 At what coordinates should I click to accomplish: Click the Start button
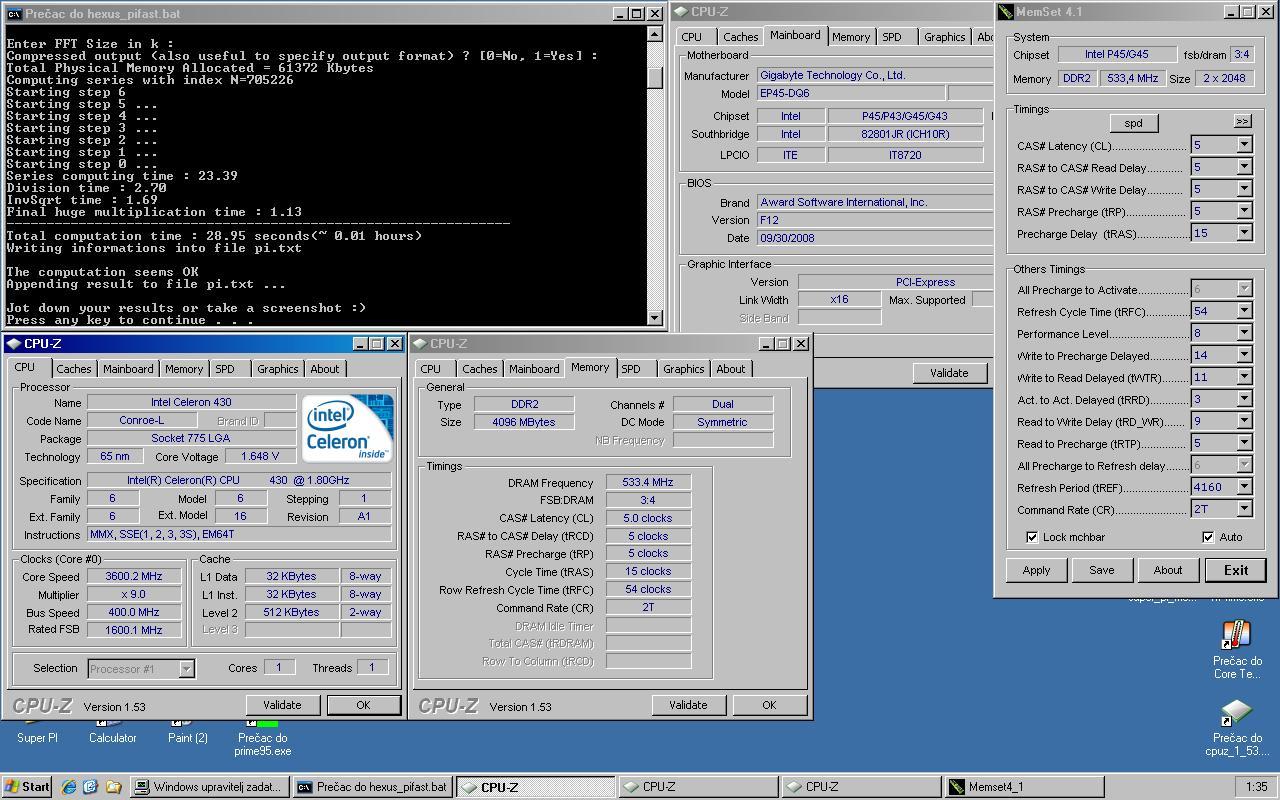[x=27, y=787]
